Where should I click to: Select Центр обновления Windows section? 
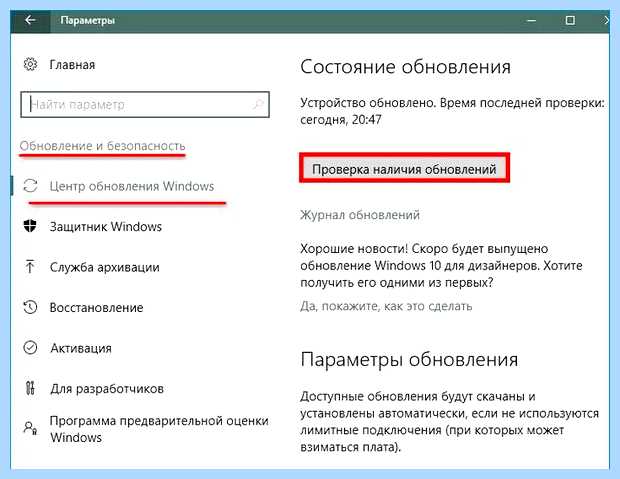point(132,186)
